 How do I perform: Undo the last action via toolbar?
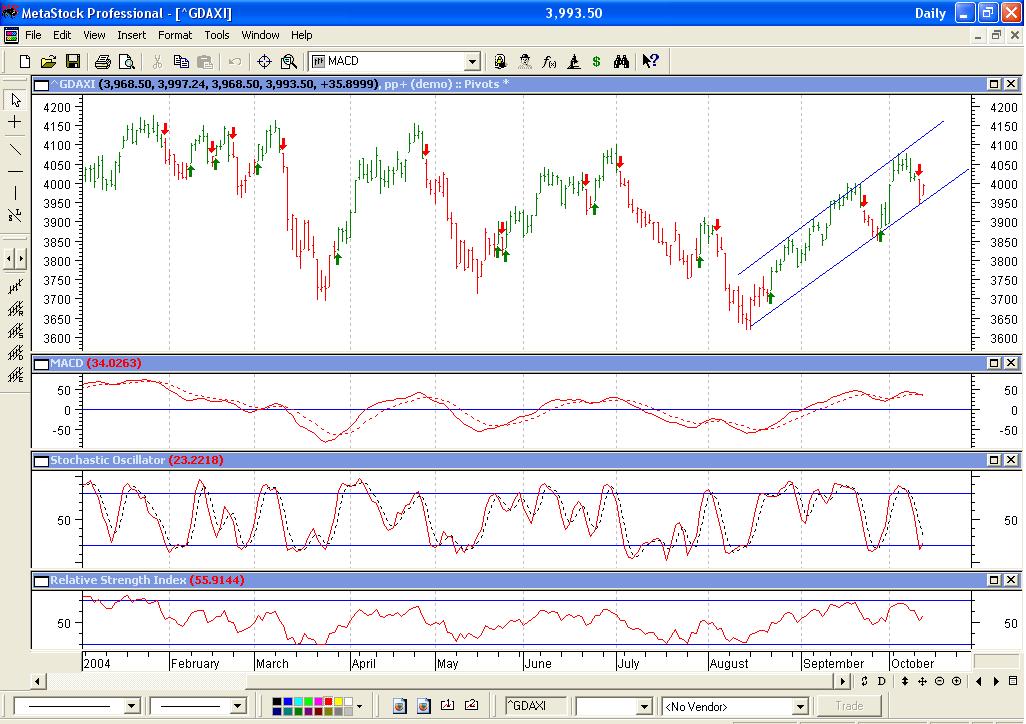(x=234, y=62)
